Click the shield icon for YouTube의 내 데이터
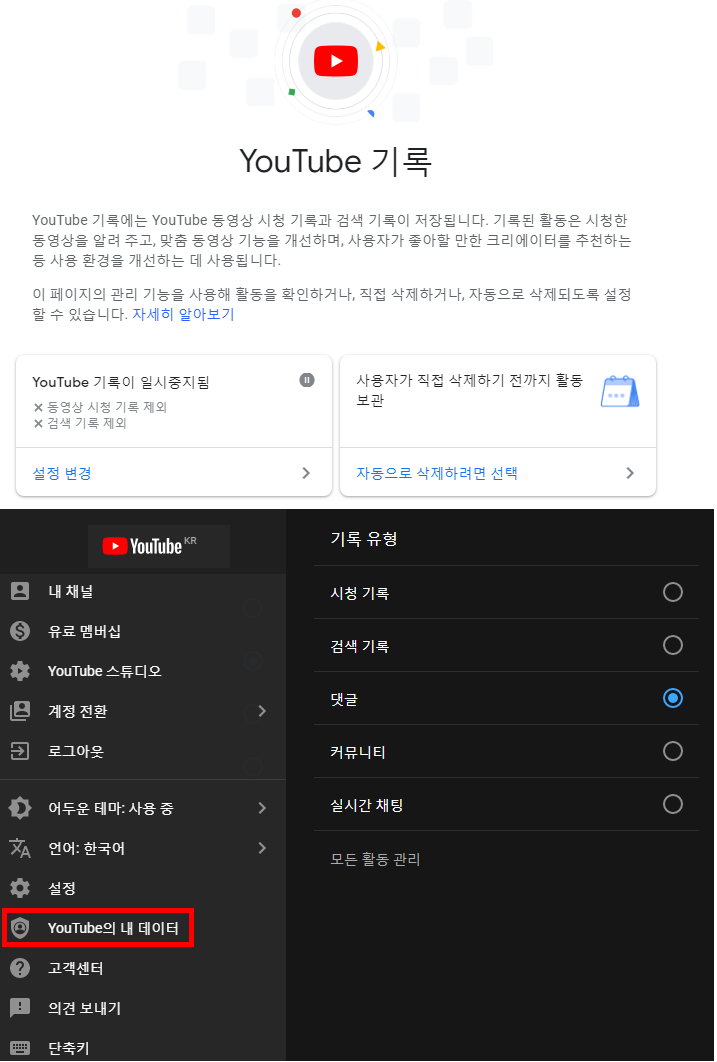Screen dimensions: 717x1062 click(x=20, y=928)
